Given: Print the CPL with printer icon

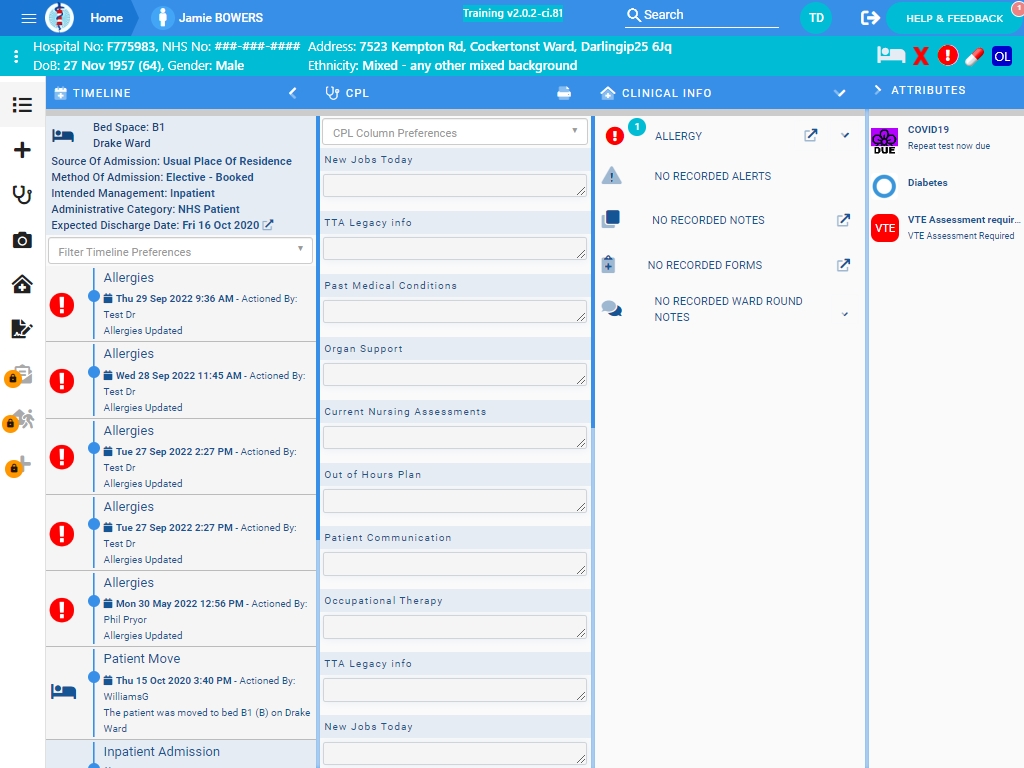Looking at the screenshot, I should (x=564, y=93).
